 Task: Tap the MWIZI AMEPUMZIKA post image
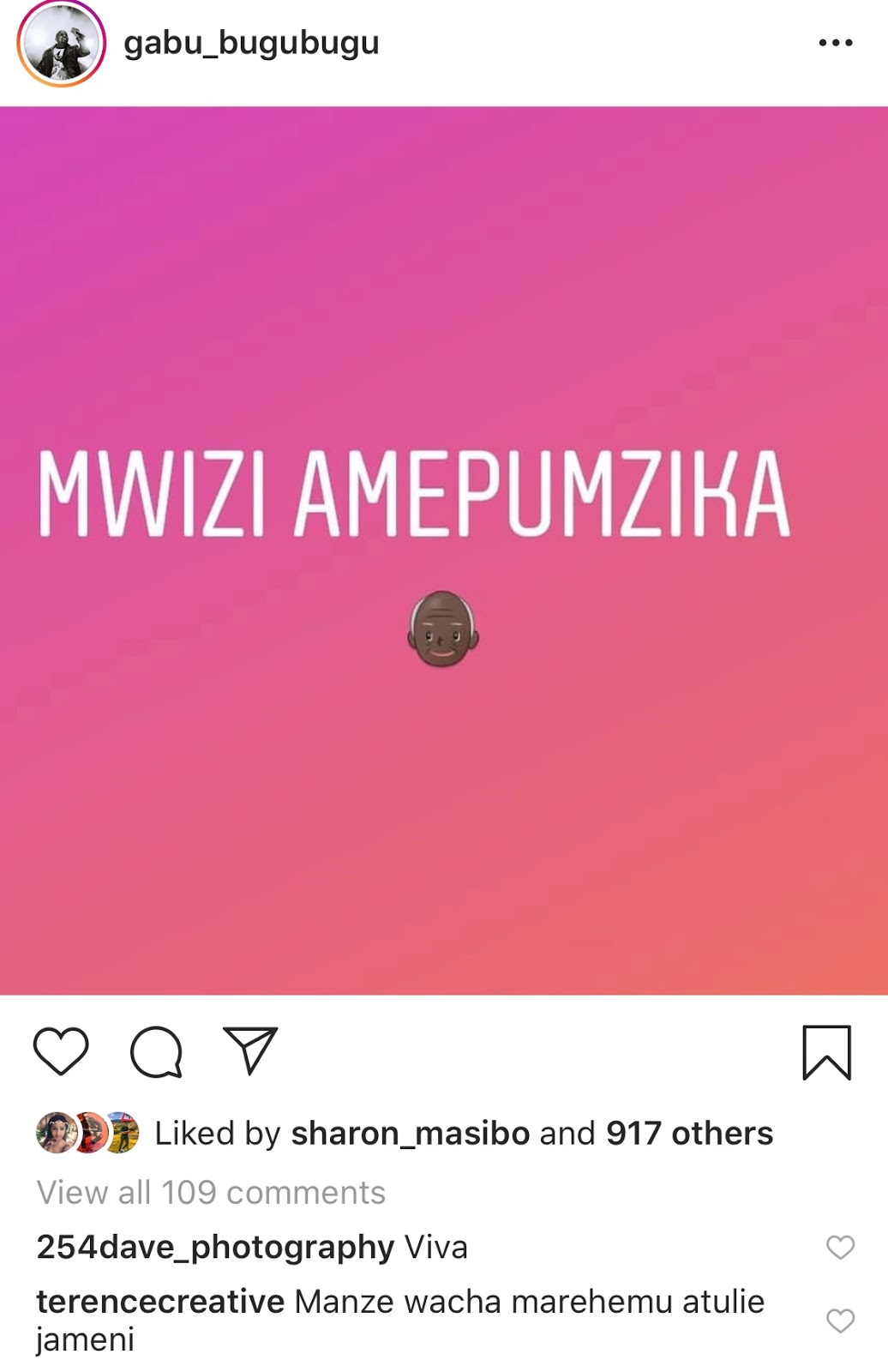point(444,551)
